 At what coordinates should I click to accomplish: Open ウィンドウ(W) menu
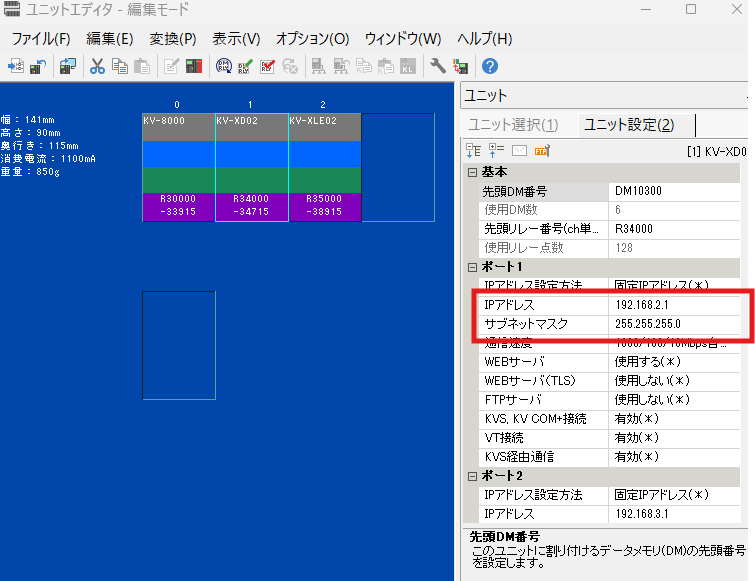[x=403, y=39]
